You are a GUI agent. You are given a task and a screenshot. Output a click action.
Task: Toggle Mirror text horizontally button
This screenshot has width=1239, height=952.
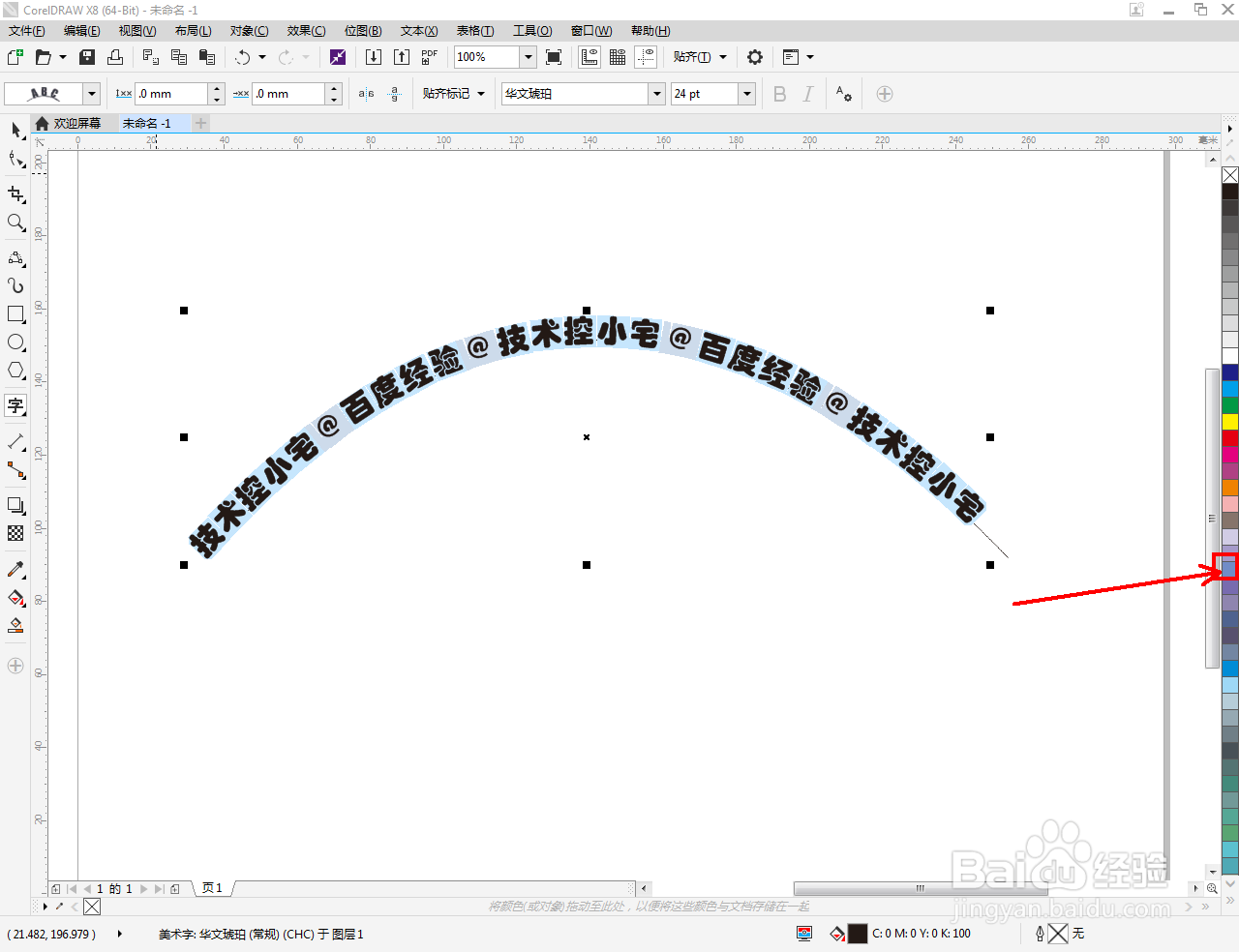click(x=366, y=94)
